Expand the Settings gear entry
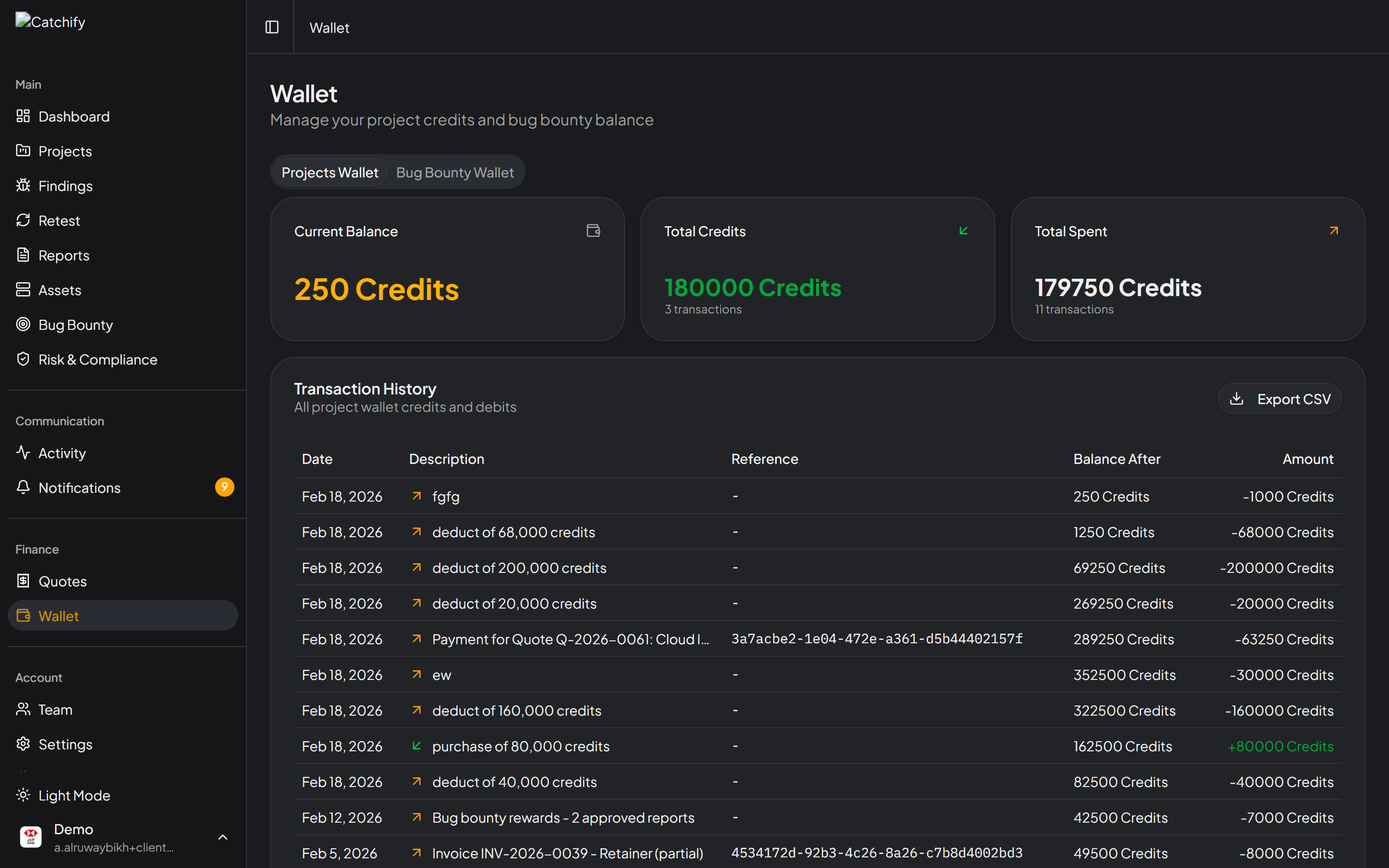This screenshot has height=868, width=1389. [x=23, y=744]
